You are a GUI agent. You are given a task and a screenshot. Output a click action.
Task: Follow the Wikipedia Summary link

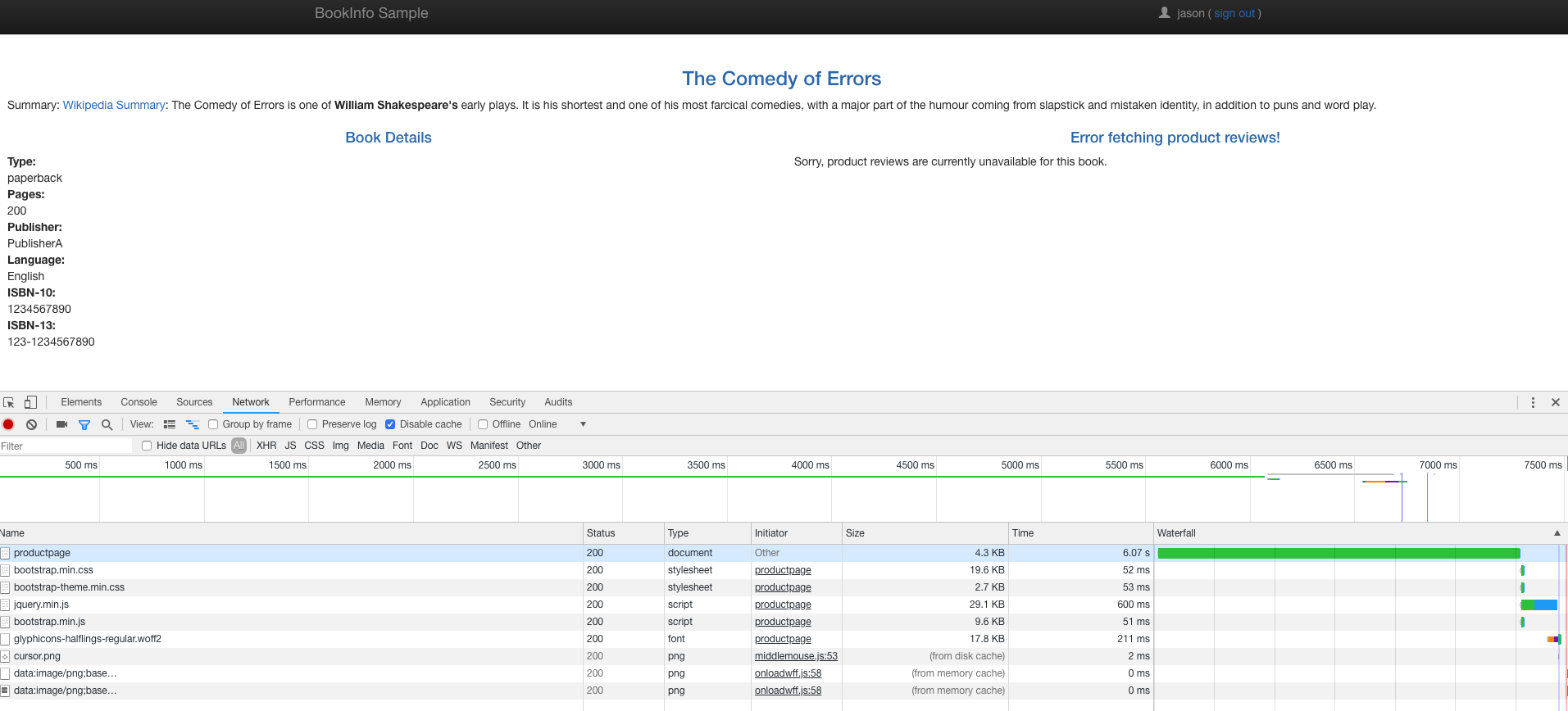(x=114, y=105)
